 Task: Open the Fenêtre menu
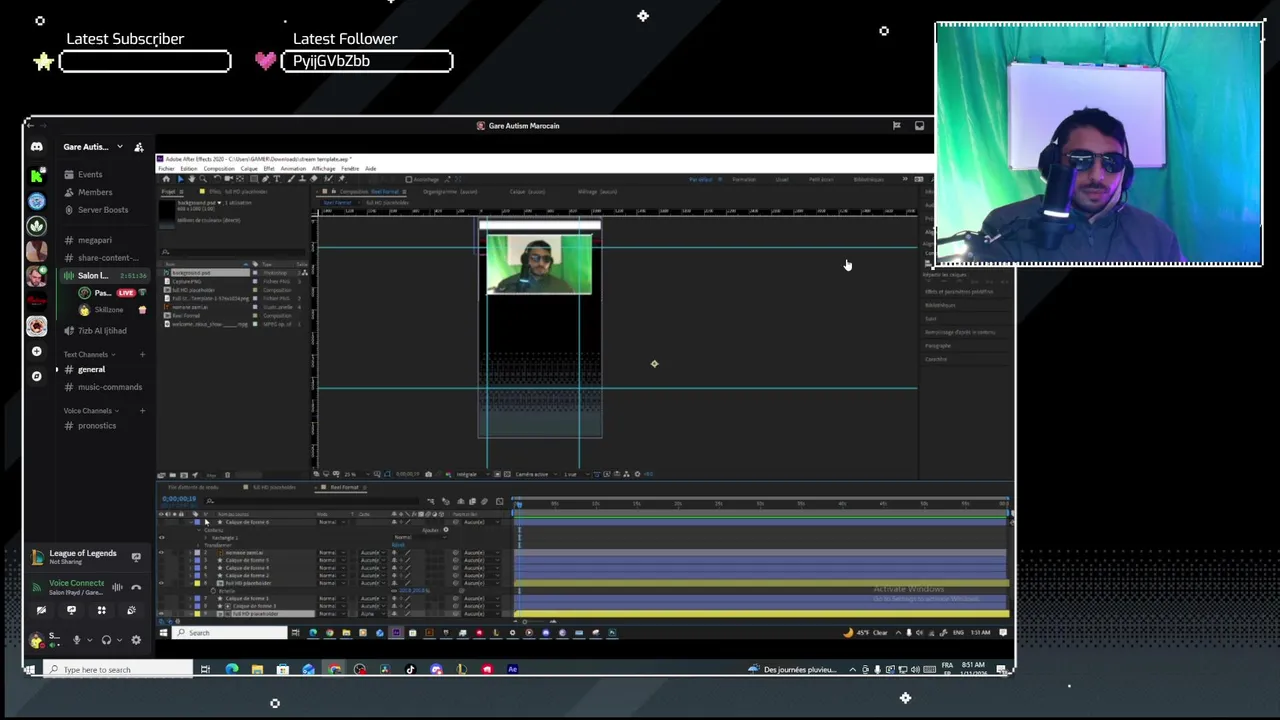click(350, 168)
